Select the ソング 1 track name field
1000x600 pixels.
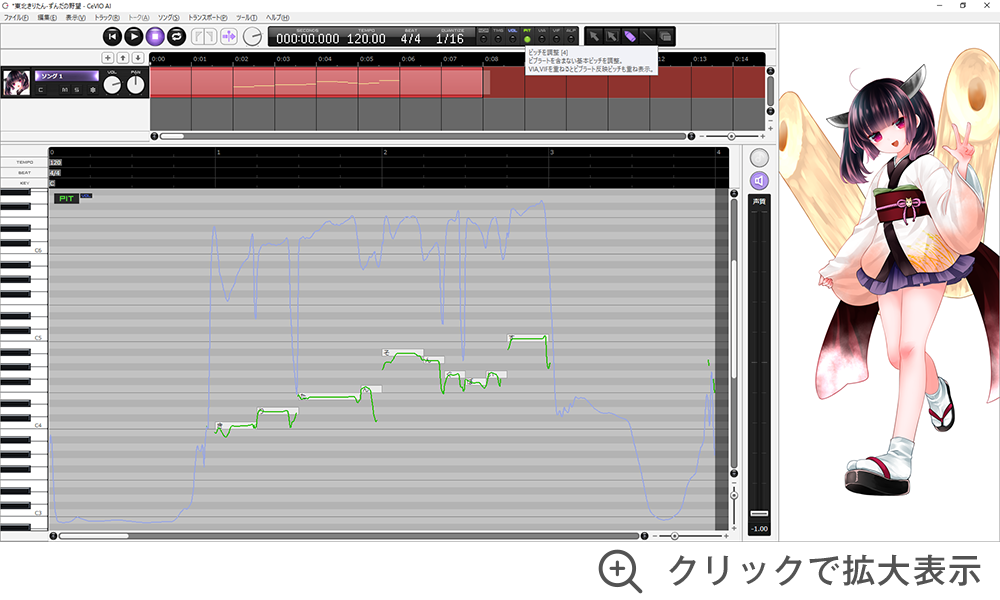tap(67, 76)
